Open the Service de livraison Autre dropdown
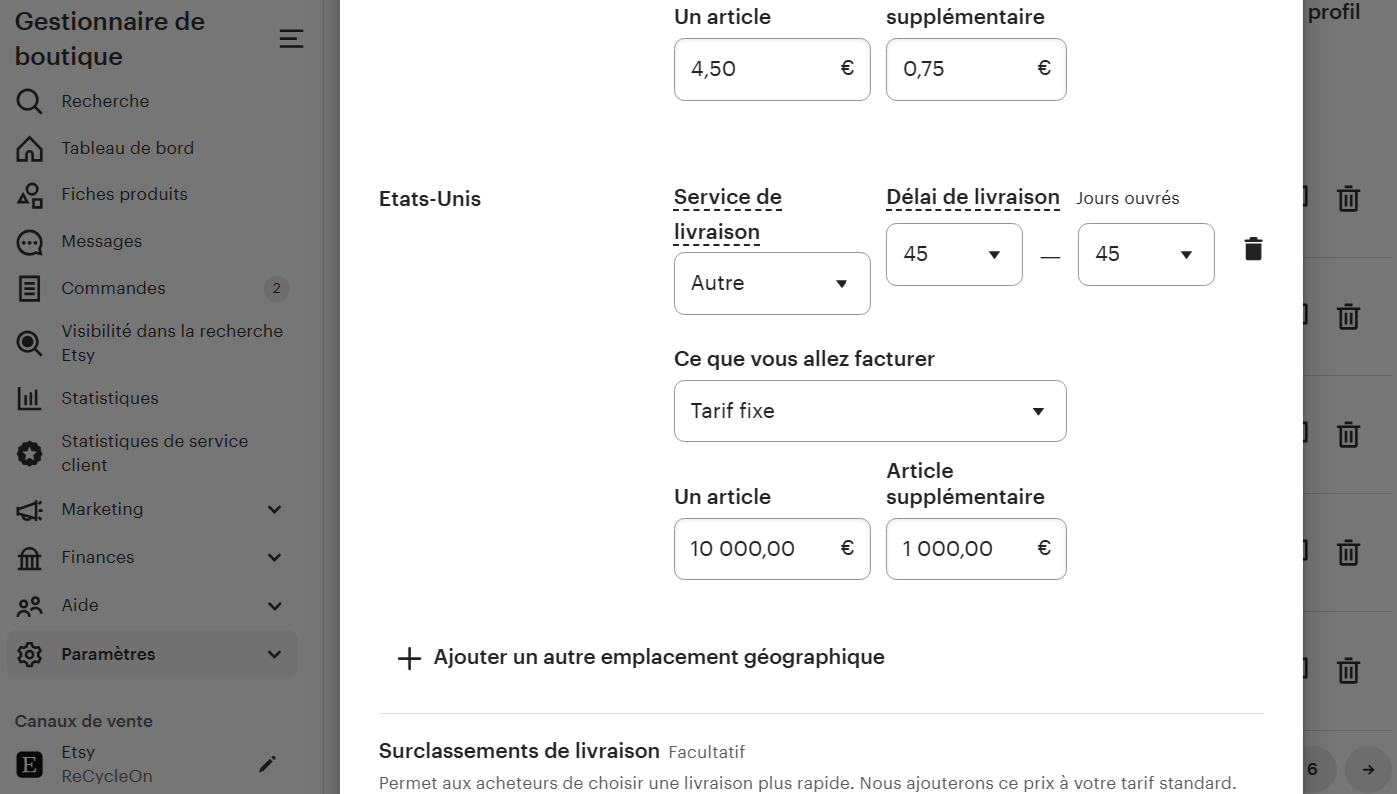 (x=771, y=284)
